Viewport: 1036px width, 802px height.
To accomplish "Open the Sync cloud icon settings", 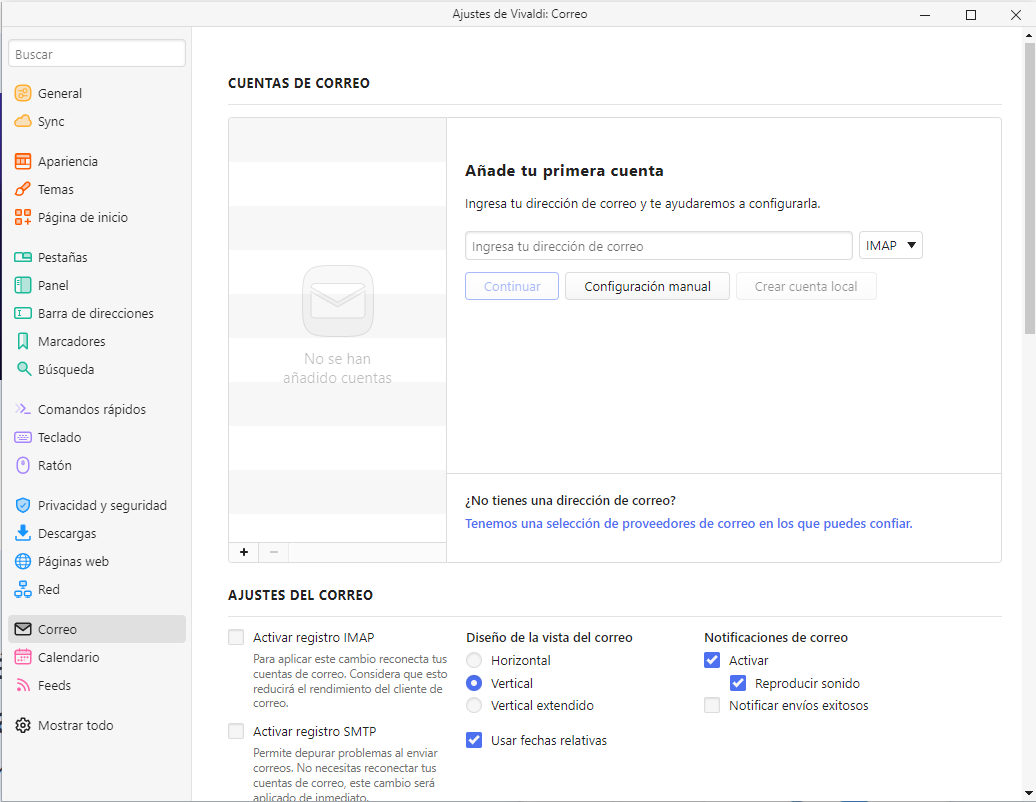I will point(23,121).
